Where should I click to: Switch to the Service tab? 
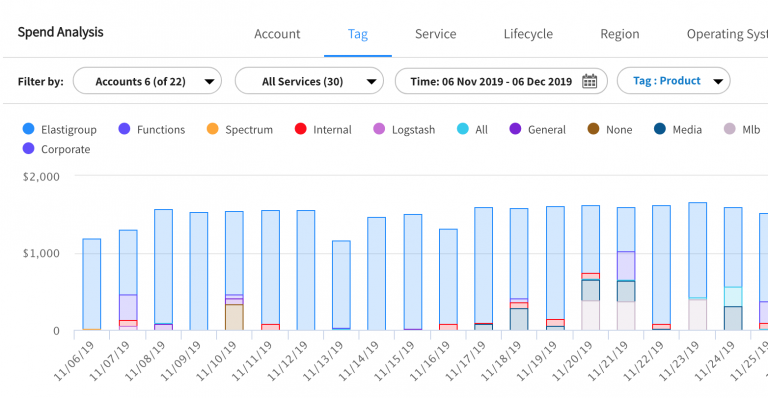[435, 34]
